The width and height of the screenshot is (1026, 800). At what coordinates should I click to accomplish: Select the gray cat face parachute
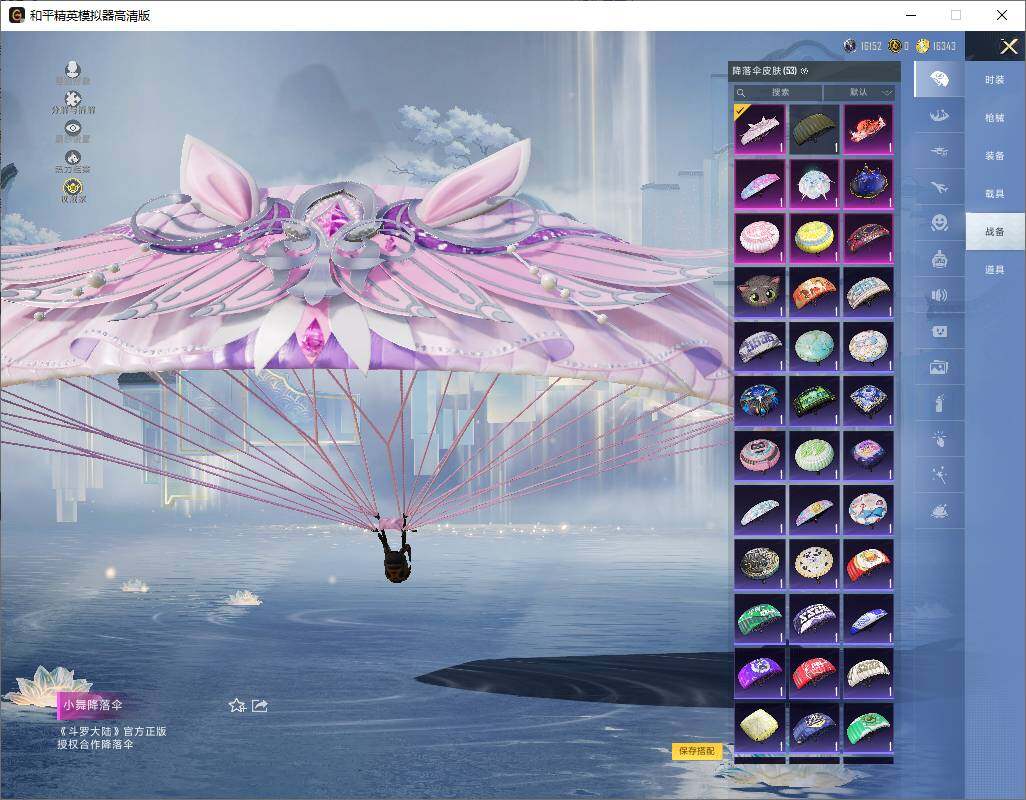(759, 292)
